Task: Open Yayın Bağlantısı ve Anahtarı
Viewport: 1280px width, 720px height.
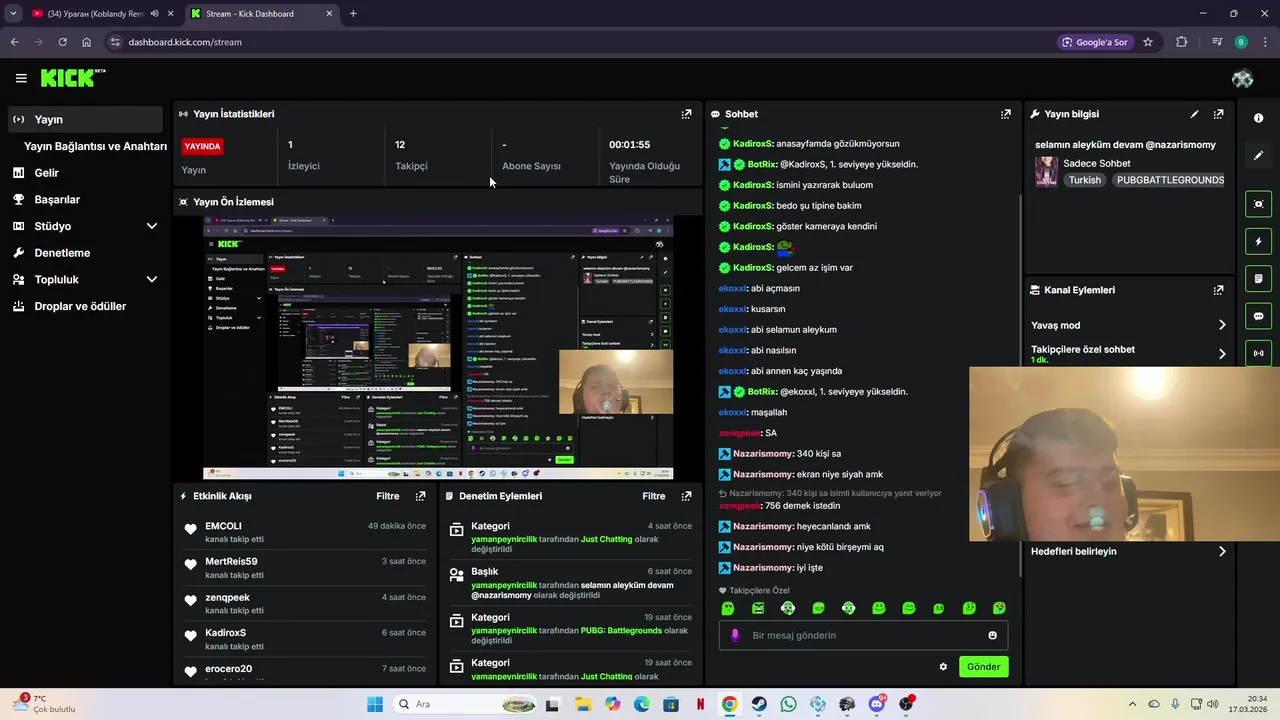Action: pos(95,146)
